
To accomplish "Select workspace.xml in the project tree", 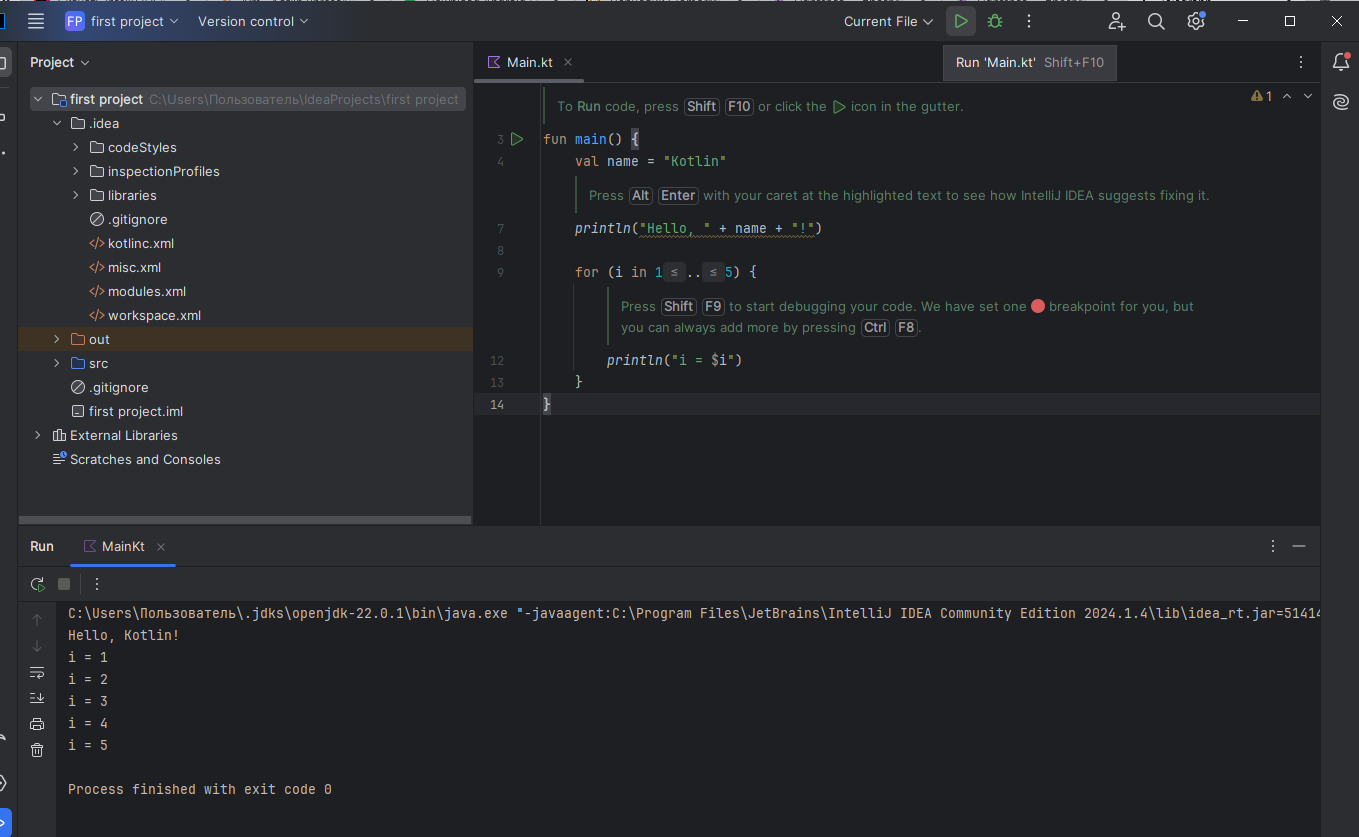I will coord(154,315).
